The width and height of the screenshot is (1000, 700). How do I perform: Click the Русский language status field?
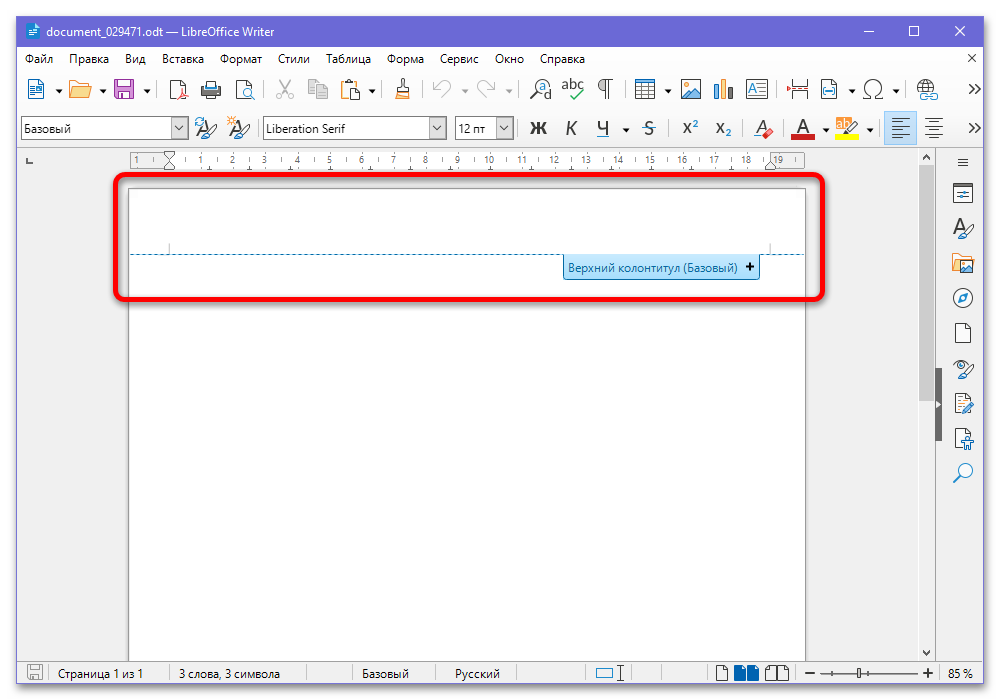[x=476, y=673]
